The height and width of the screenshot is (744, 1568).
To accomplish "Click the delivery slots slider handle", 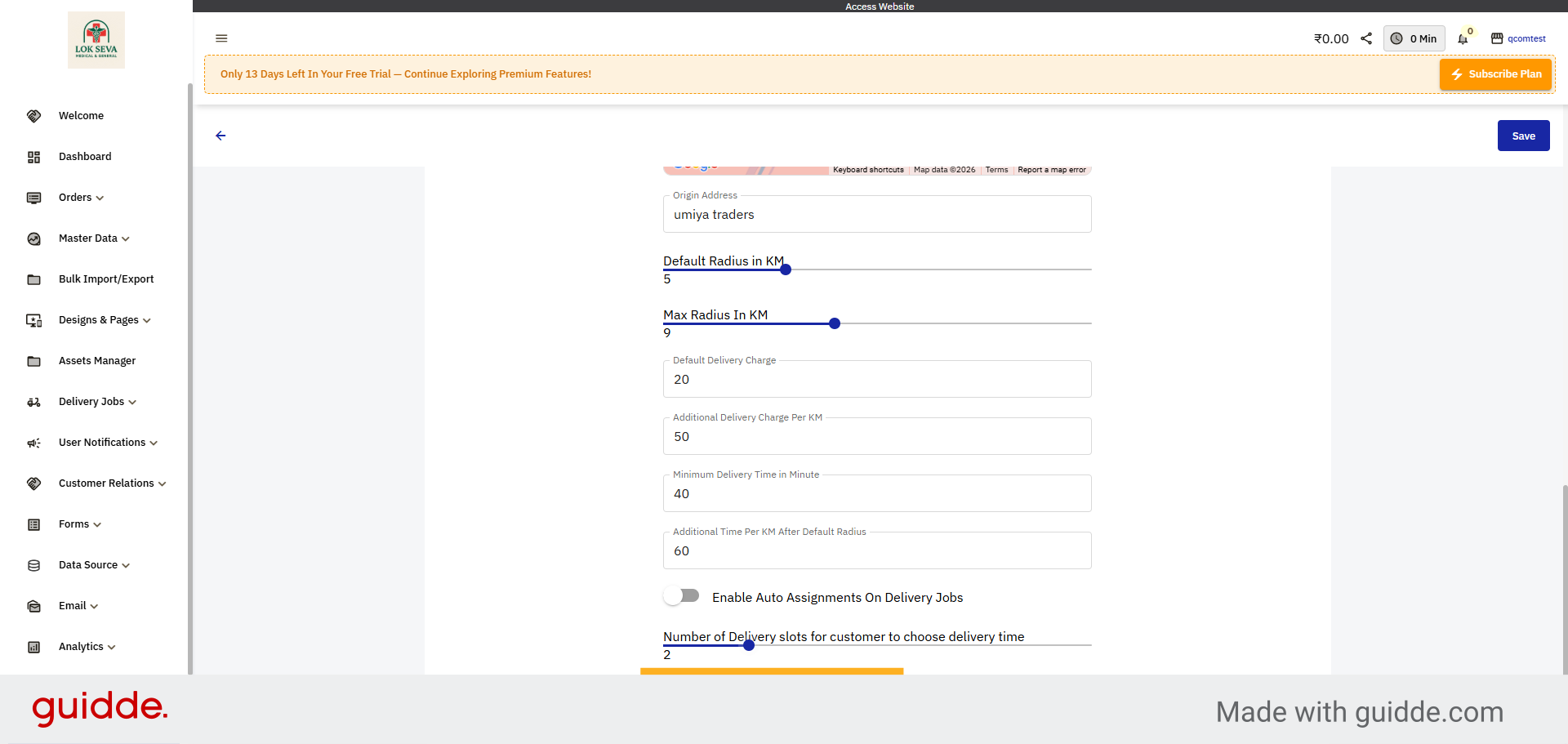I will click(749, 645).
